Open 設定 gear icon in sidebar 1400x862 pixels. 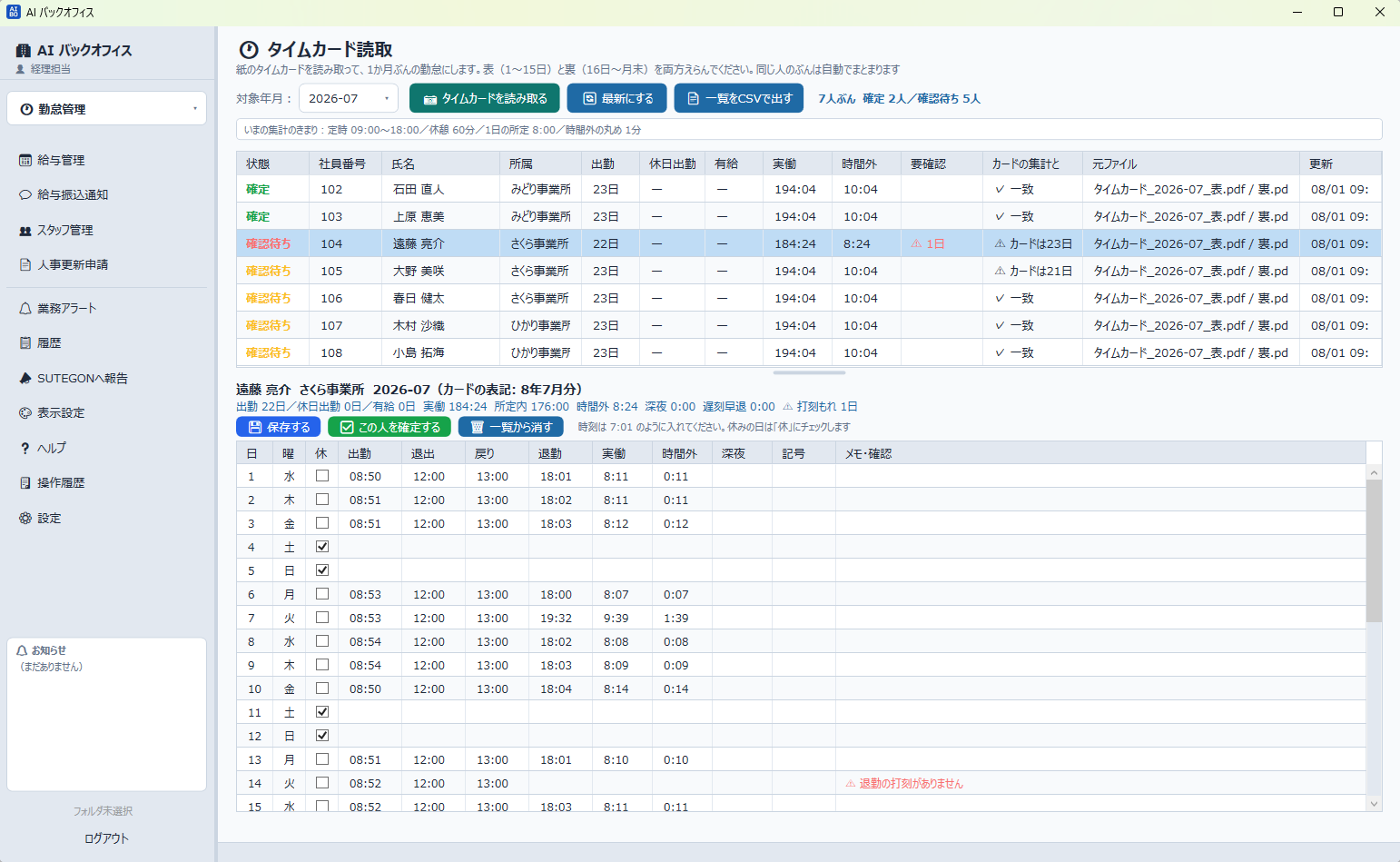click(25, 518)
